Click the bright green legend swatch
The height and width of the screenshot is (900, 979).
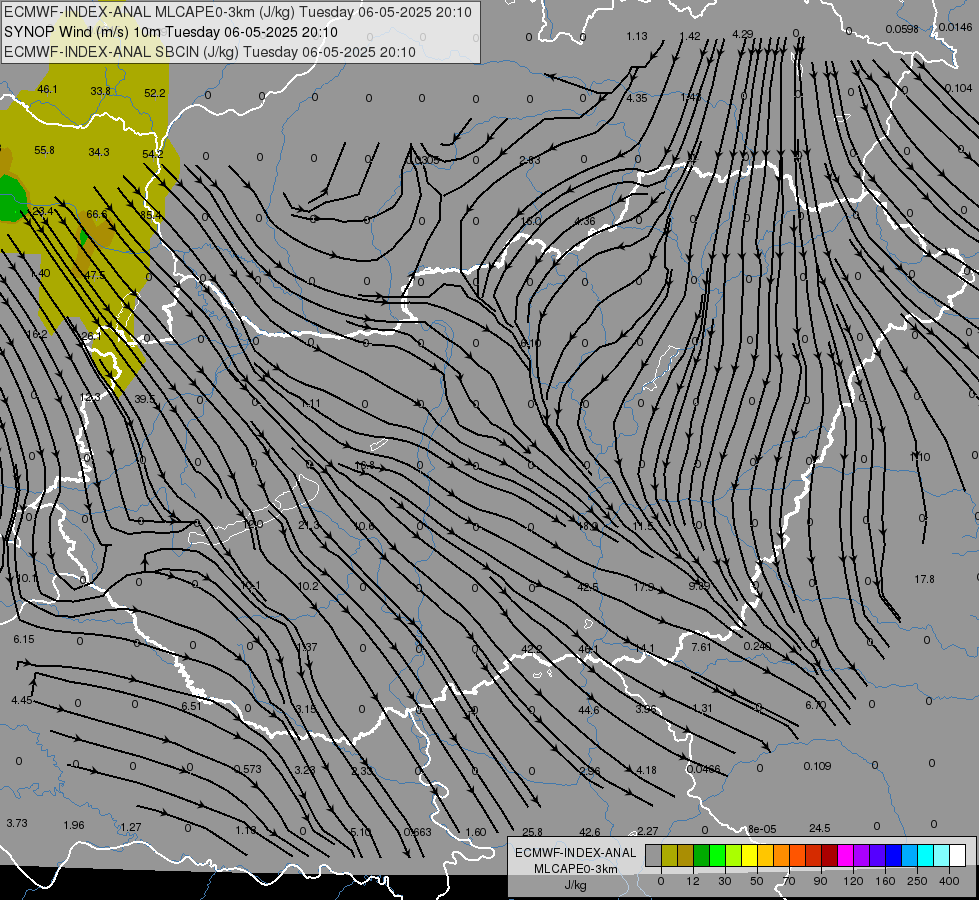pyautogui.click(x=717, y=855)
